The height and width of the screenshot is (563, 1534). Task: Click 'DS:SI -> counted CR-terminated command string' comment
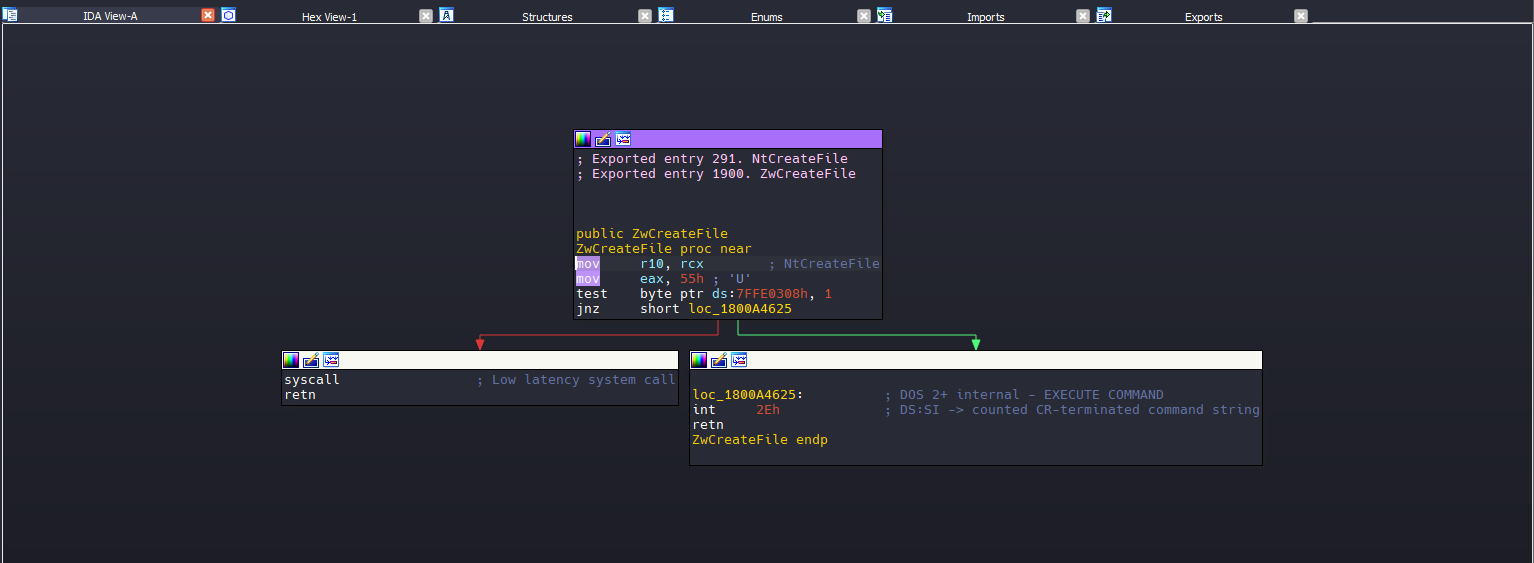tap(1072, 410)
